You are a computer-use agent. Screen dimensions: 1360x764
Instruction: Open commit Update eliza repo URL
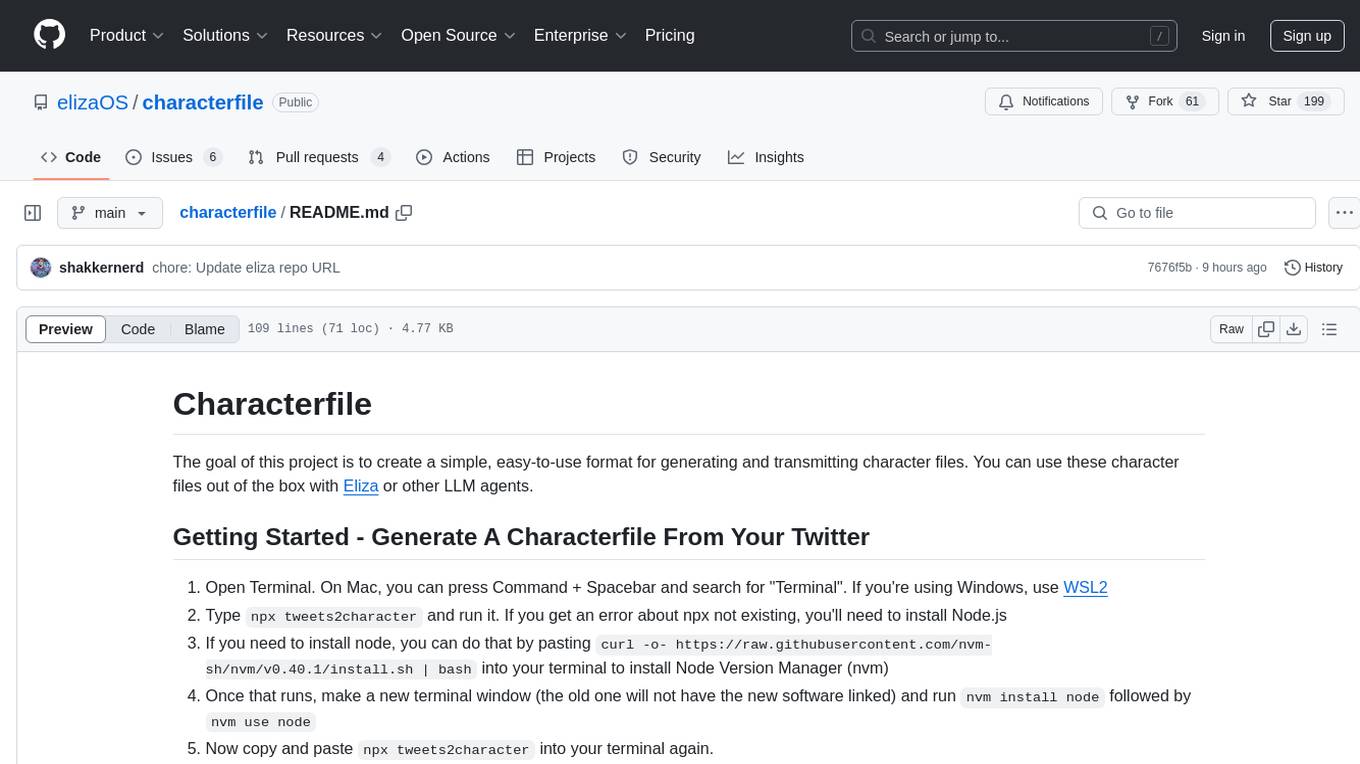click(x=246, y=268)
